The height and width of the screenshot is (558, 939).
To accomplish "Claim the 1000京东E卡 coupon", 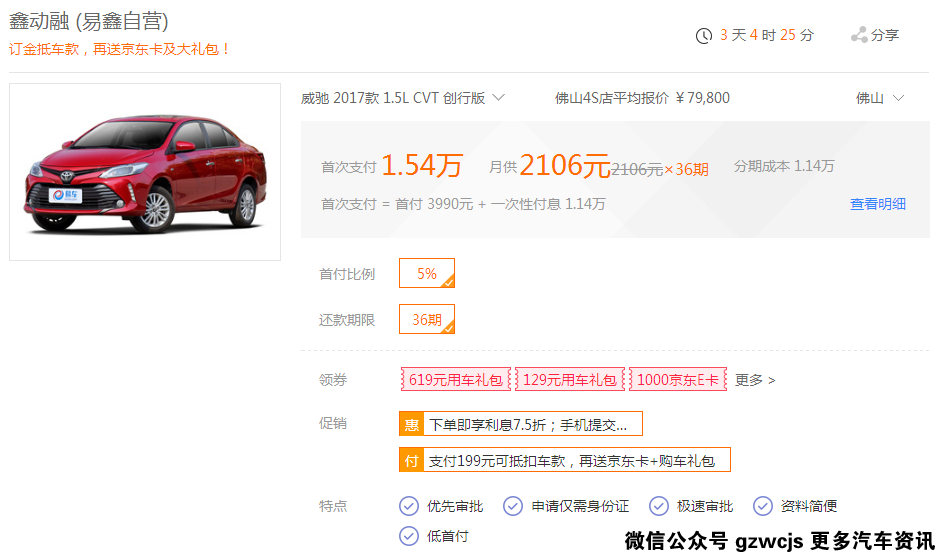I will click(x=678, y=380).
